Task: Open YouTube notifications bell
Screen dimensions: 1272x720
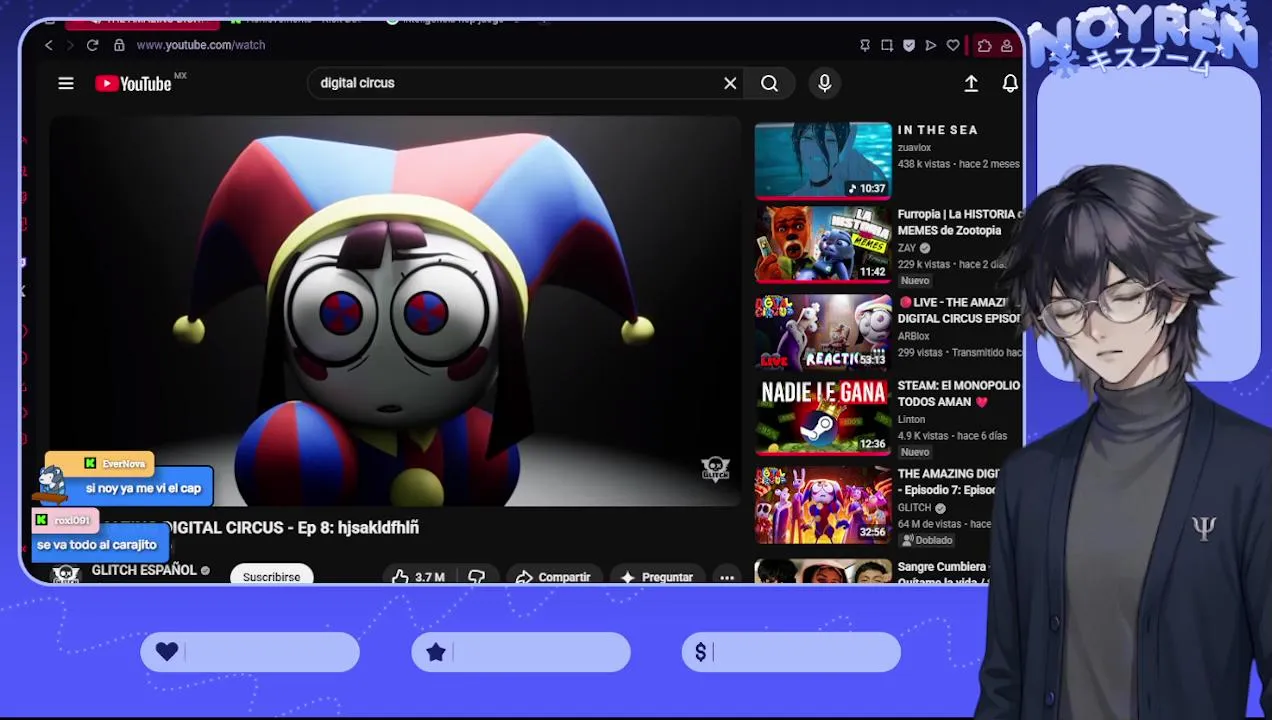Action: pyautogui.click(x=1010, y=84)
